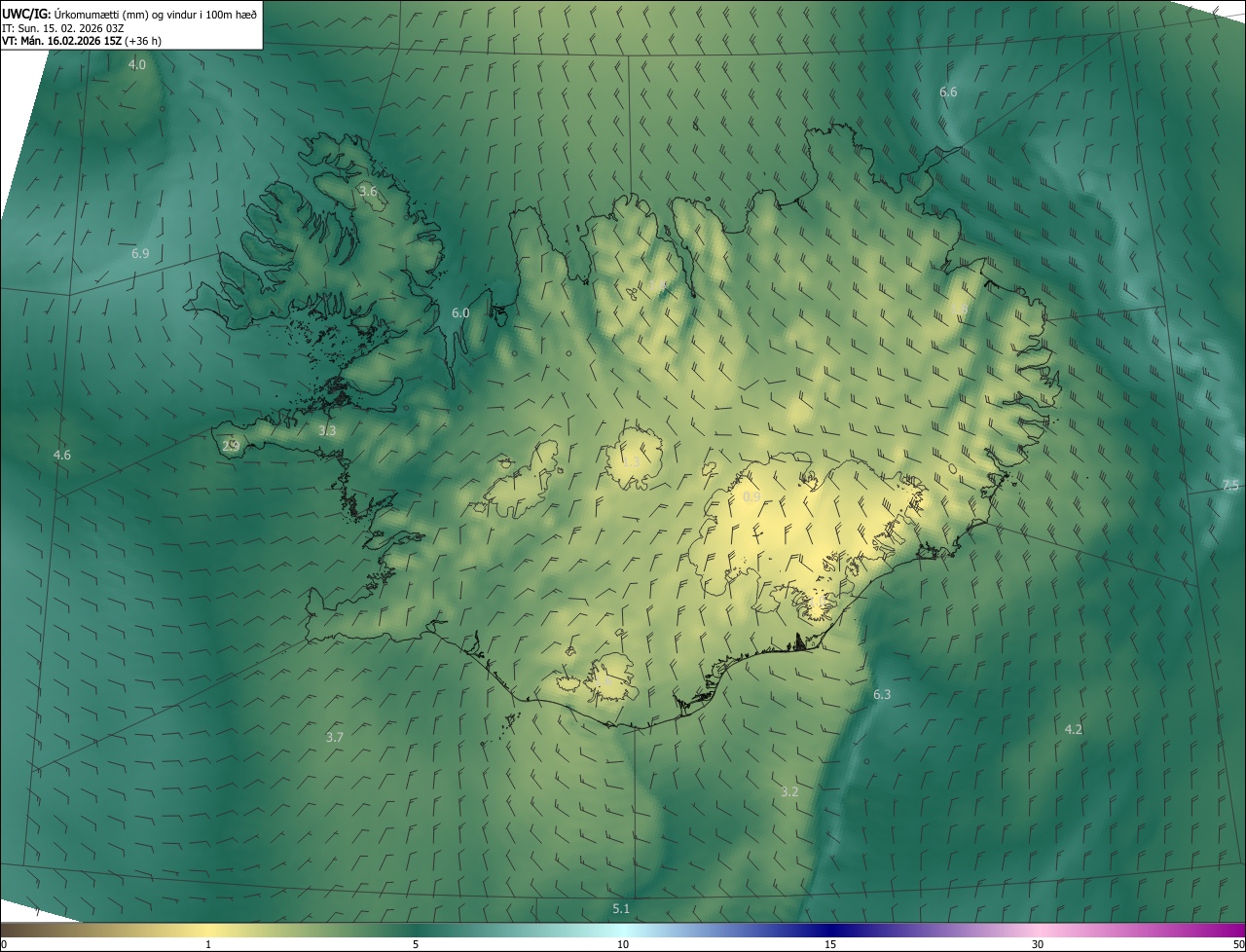The image size is (1246, 952).
Task: Click the map value 4.6
Action: (x=62, y=455)
